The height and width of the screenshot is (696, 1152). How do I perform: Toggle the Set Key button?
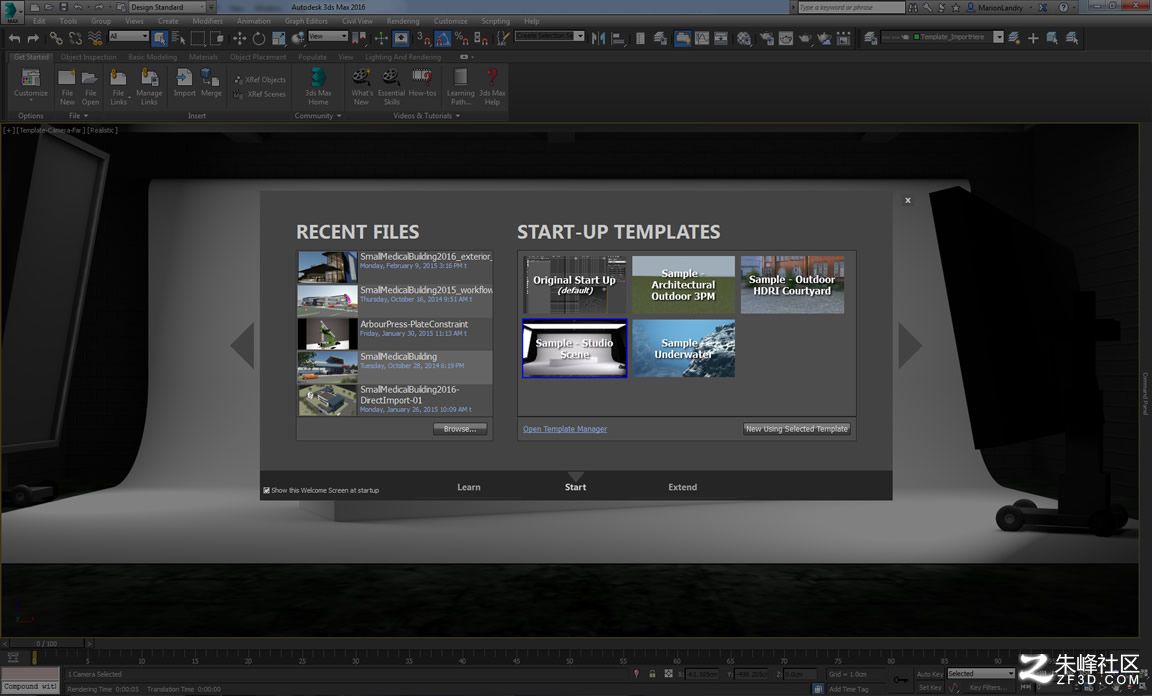tap(929, 688)
